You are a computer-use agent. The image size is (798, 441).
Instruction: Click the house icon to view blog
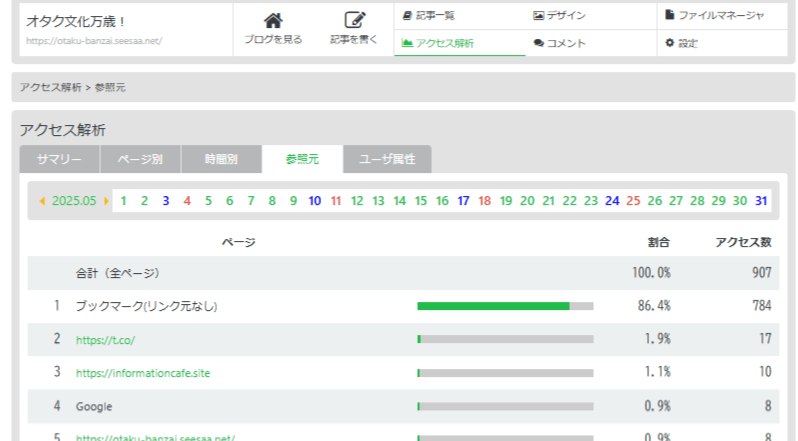(x=272, y=21)
